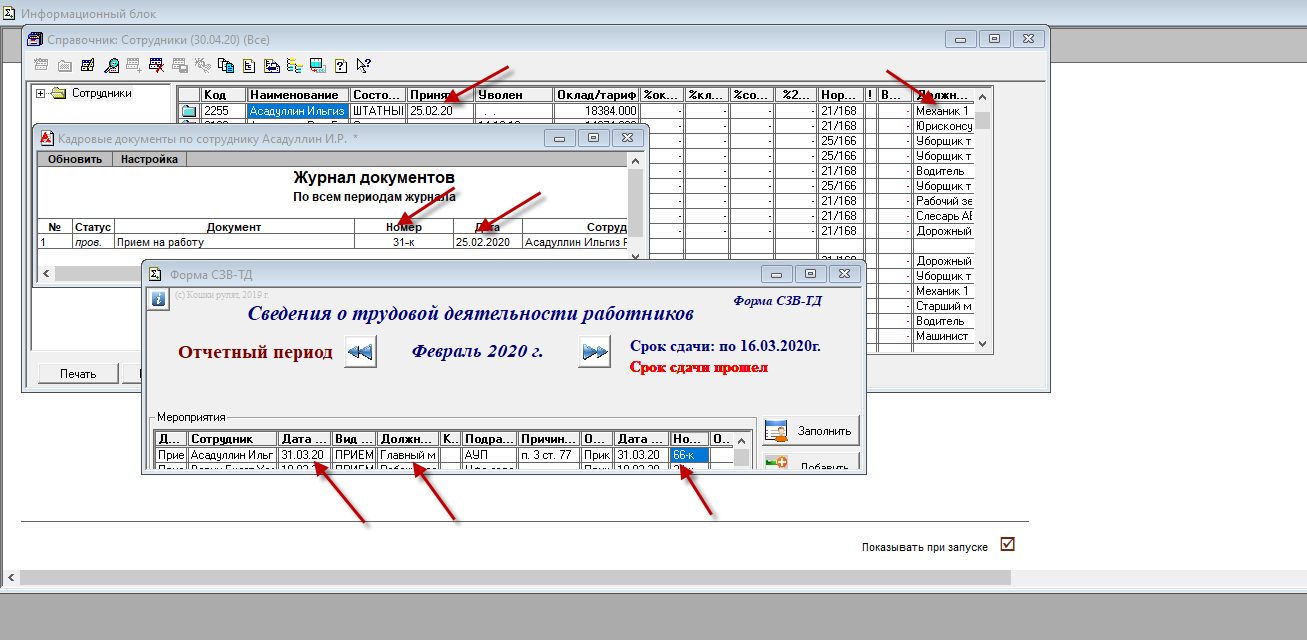
Task: Click the Асадуллин Ильг cell in Мероприятия
Action: coord(233,455)
